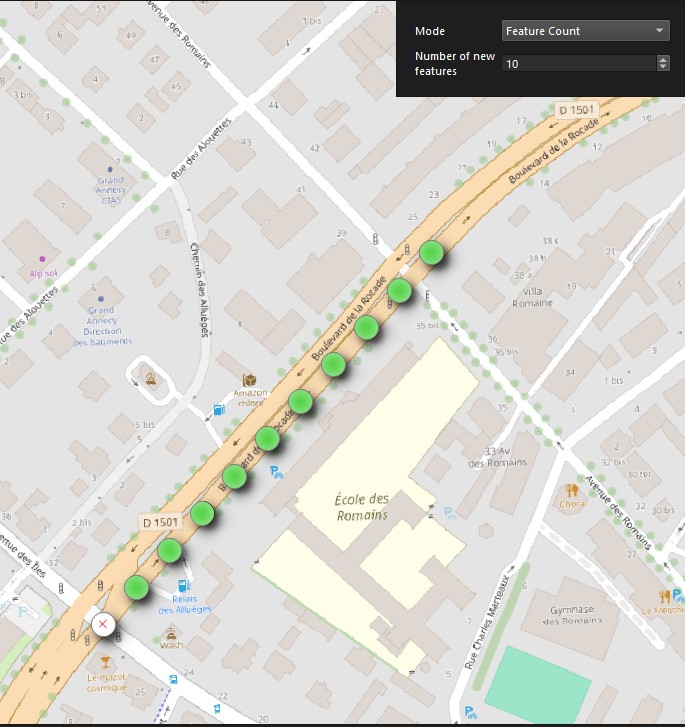Click the green point nearest the red X

click(136, 587)
